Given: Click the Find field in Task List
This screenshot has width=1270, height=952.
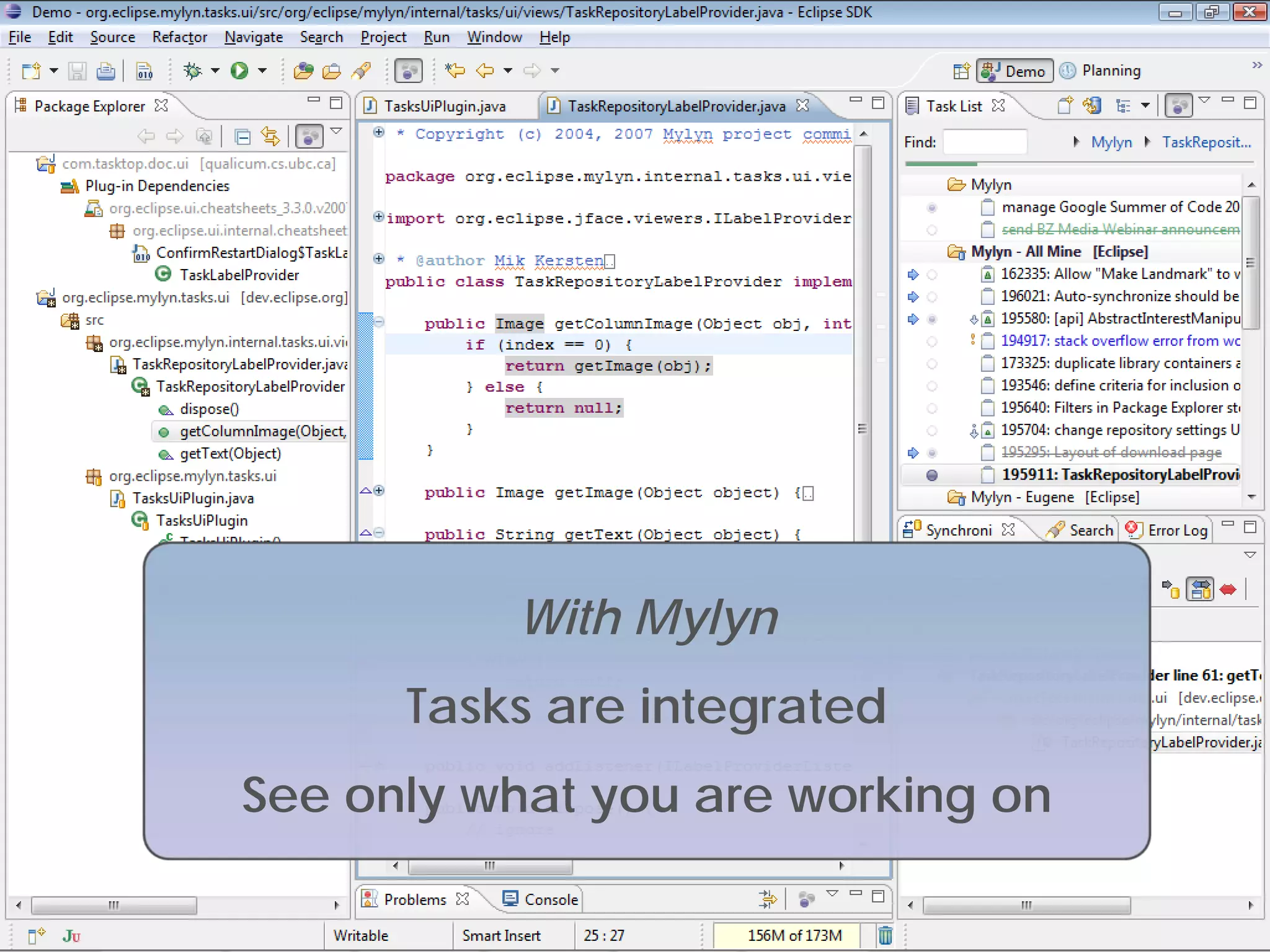Looking at the screenshot, I should tap(985, 142).
